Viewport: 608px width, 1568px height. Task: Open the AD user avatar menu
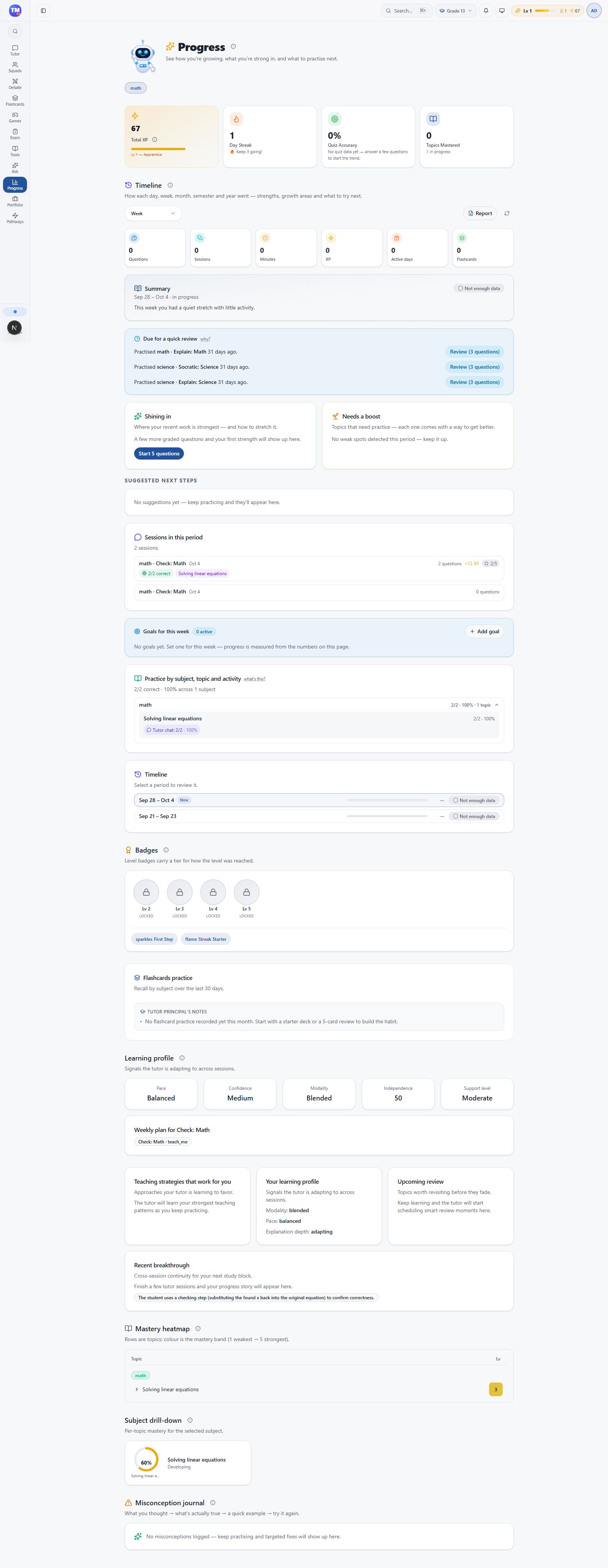(x=594, y=10)
